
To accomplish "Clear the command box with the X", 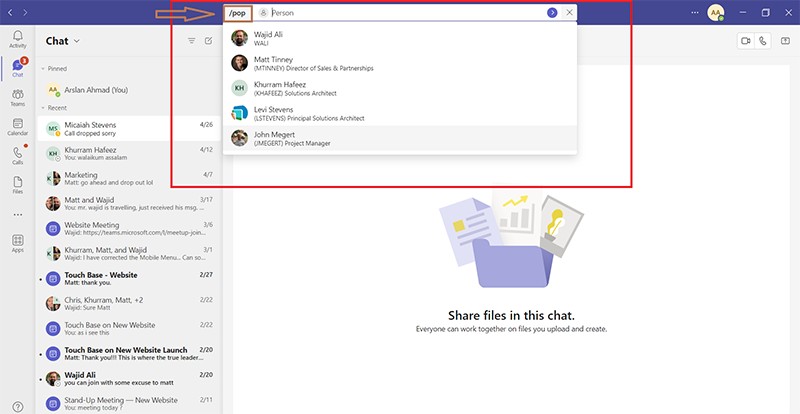I will pyautogui.click(x=569, y=13).
